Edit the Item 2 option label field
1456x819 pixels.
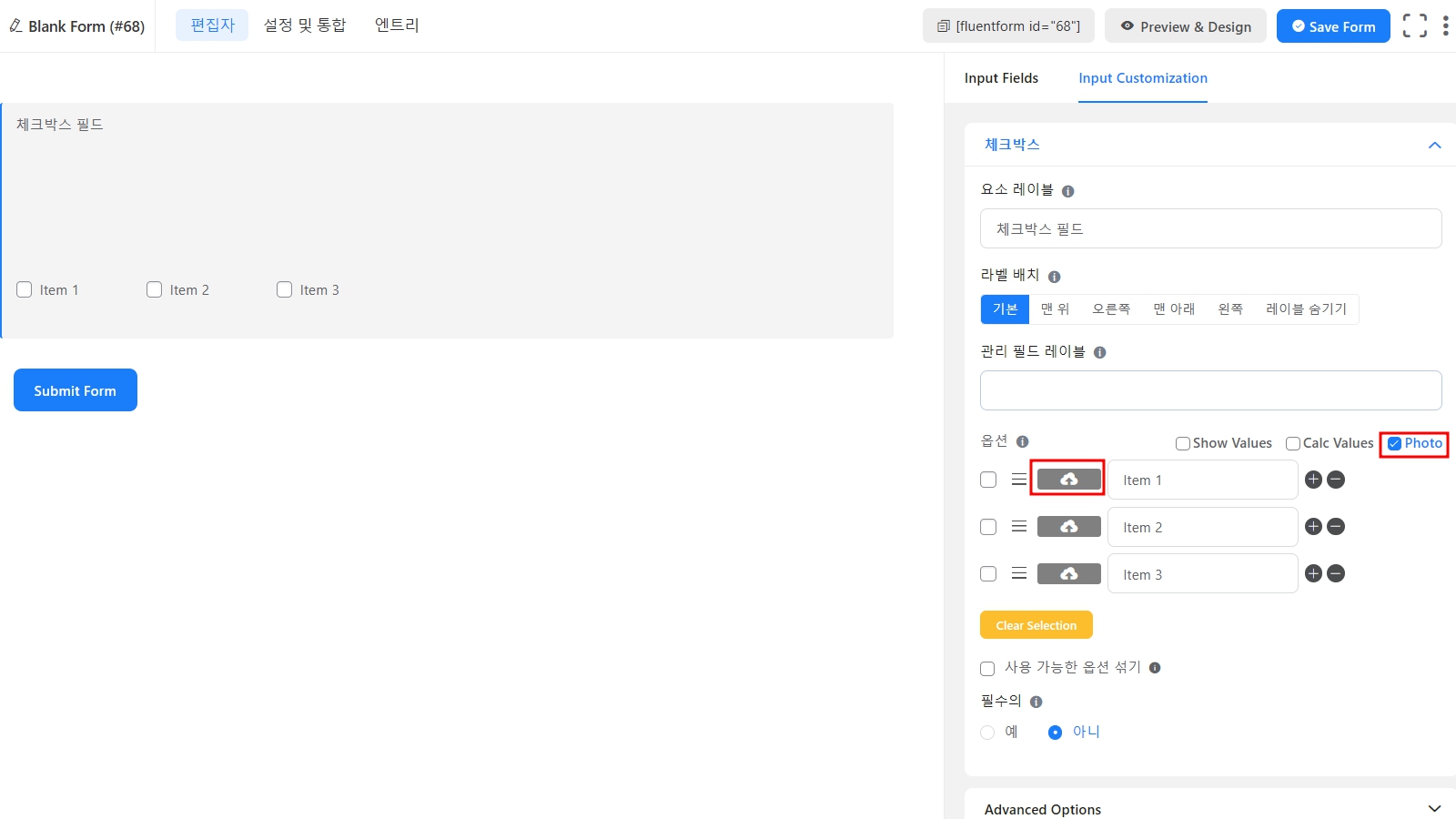[x=1203, y=527]
